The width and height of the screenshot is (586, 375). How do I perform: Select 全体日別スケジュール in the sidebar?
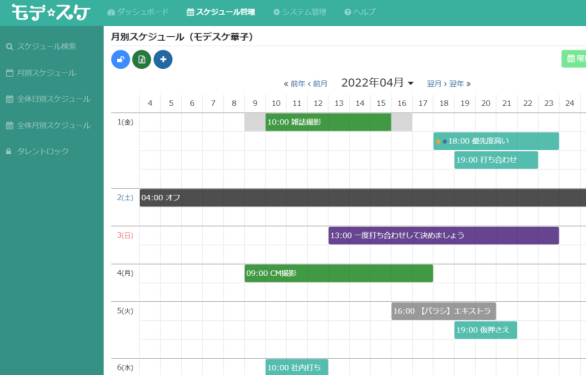click(49, 99)
